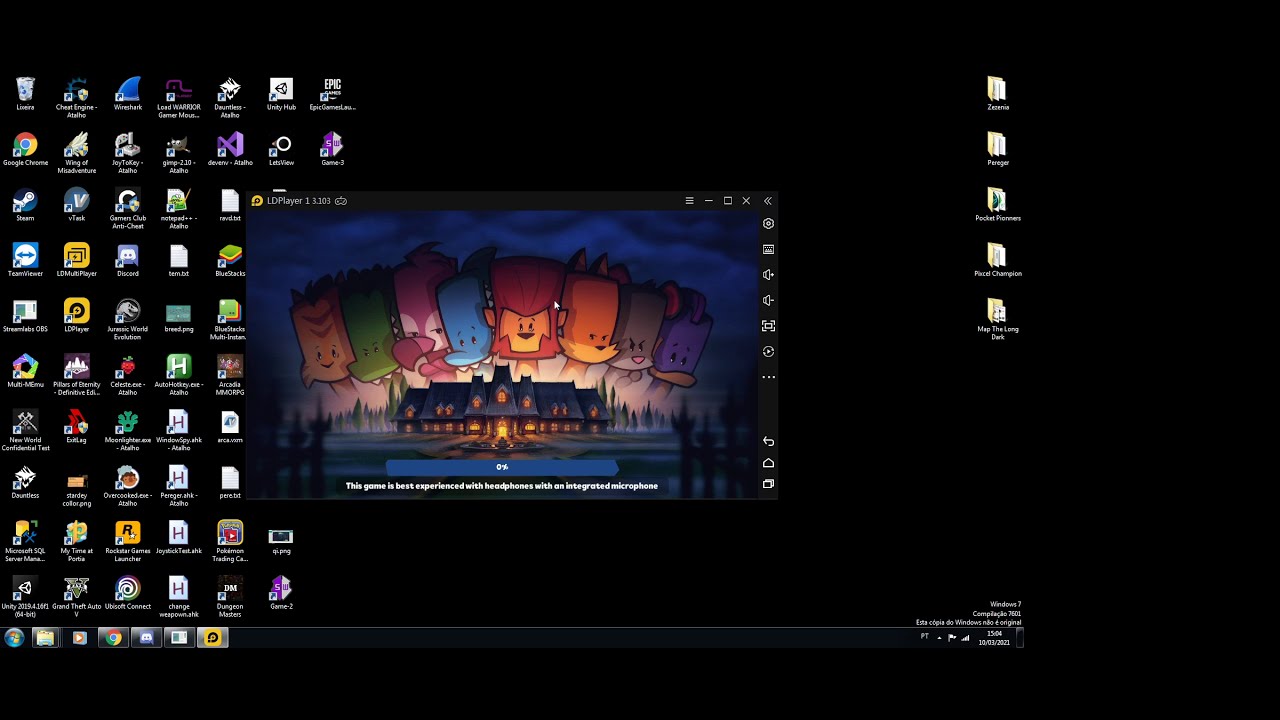Increase volume in LDPlayer sidebar
This screenshot has height=720, width=1280.
tap(768, 275)
